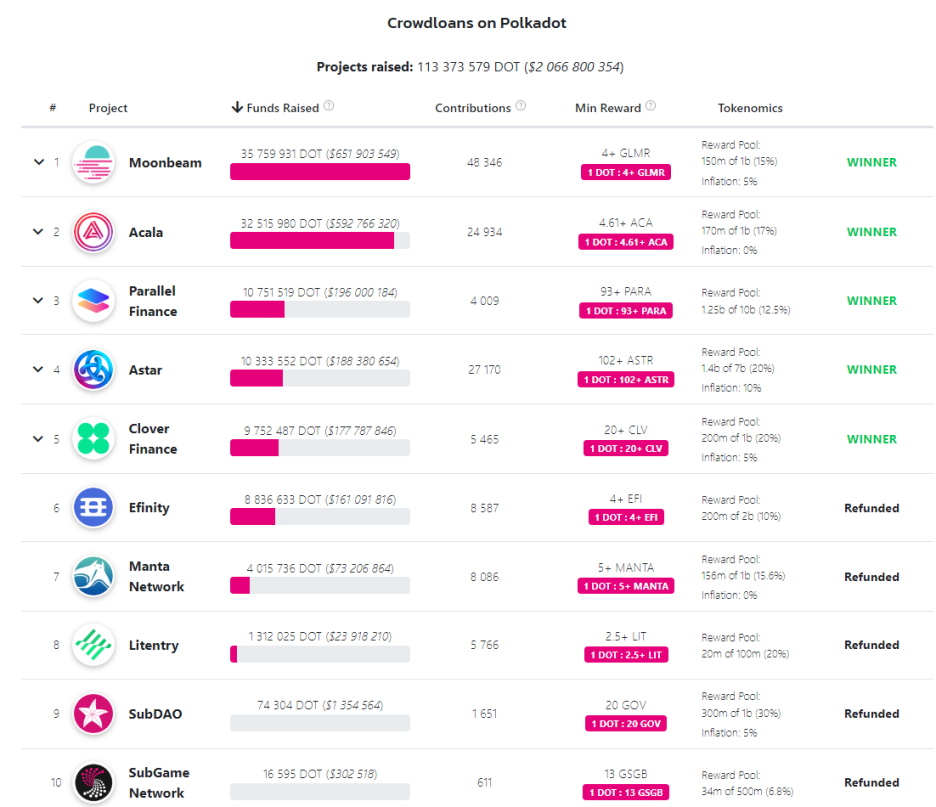Image resolution: width=936 pixels, height=807 pixels.
Task: Open the Efinity project name
Action: pyautogui.click(x=149, y=508)
